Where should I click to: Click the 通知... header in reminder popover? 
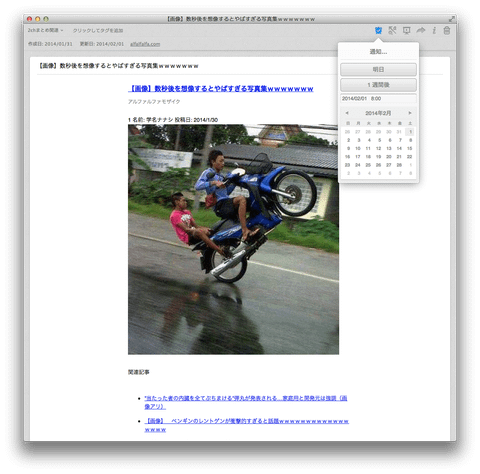point(378,52)
